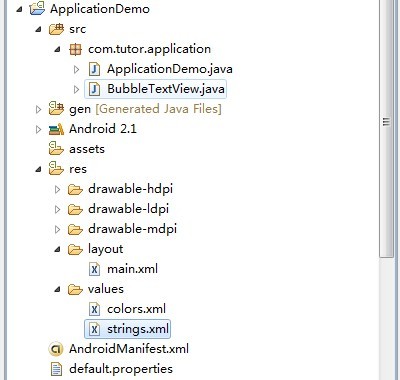
Task: Expand the ApplicationDemo.java node arrow
Action: click(76, 69)
